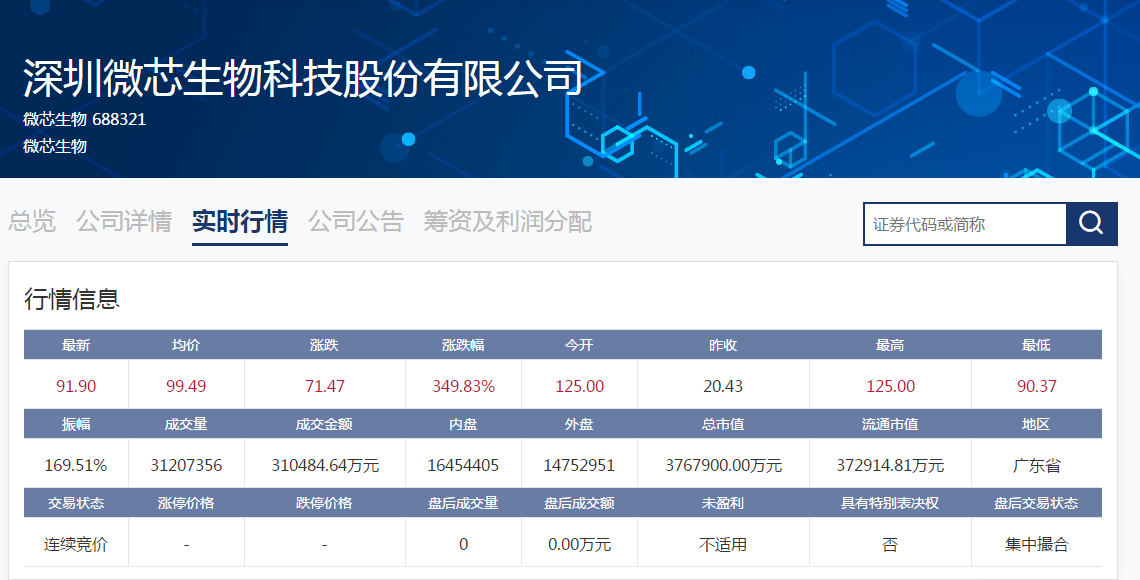Click the 0.00万元 after-hours amount
Screen dimensions: 1140x580
point(579,544)
